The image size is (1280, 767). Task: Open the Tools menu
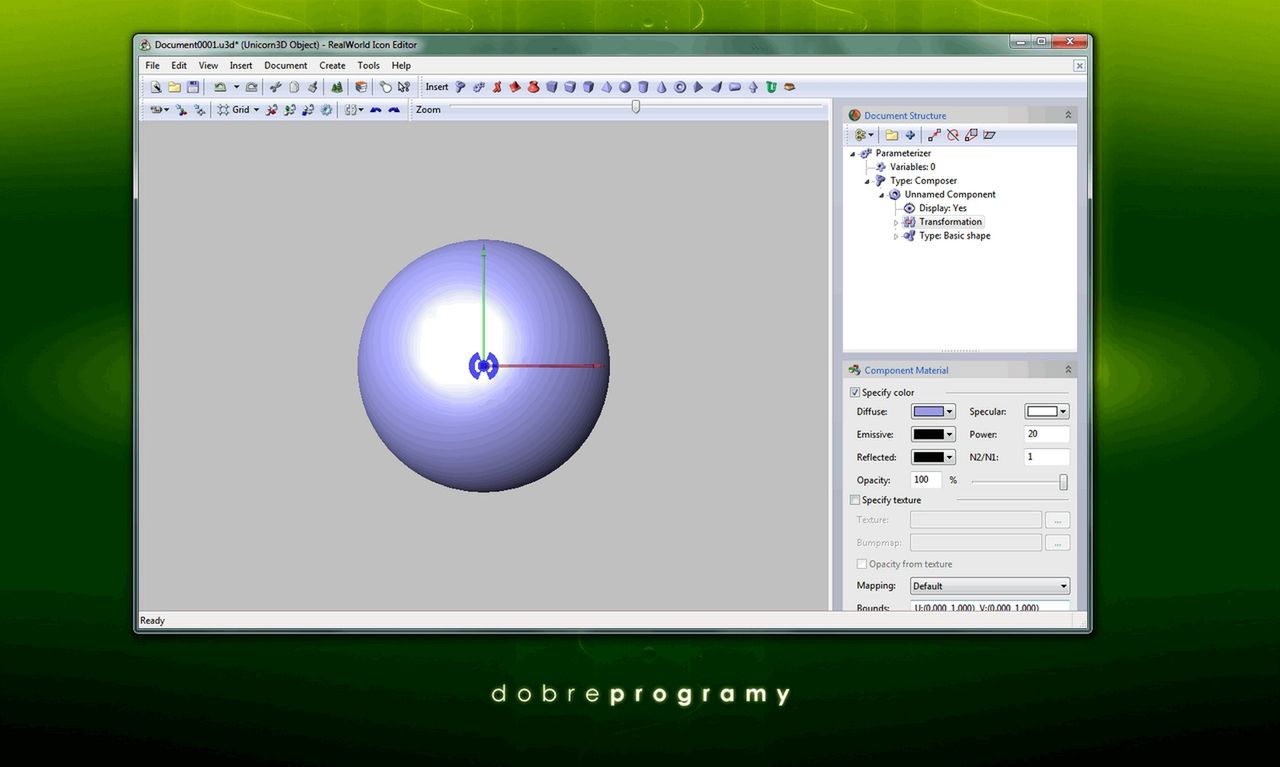[x=369, y=65]
